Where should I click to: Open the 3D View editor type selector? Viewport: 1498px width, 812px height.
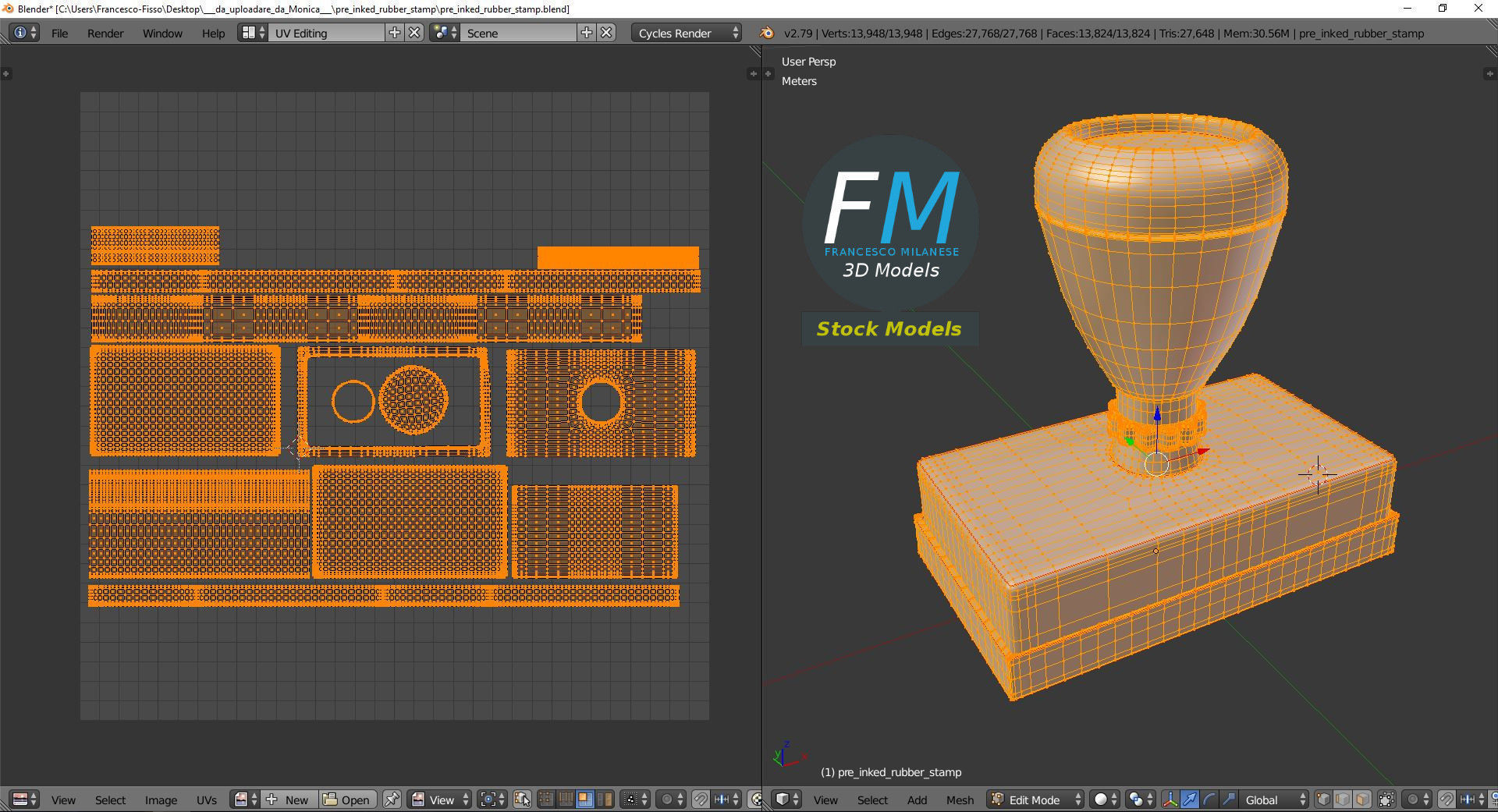[786, 800]
